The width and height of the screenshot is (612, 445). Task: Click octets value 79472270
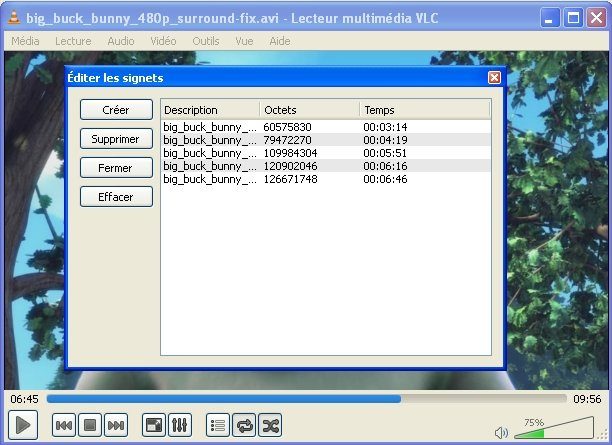[x=287, y=140]
